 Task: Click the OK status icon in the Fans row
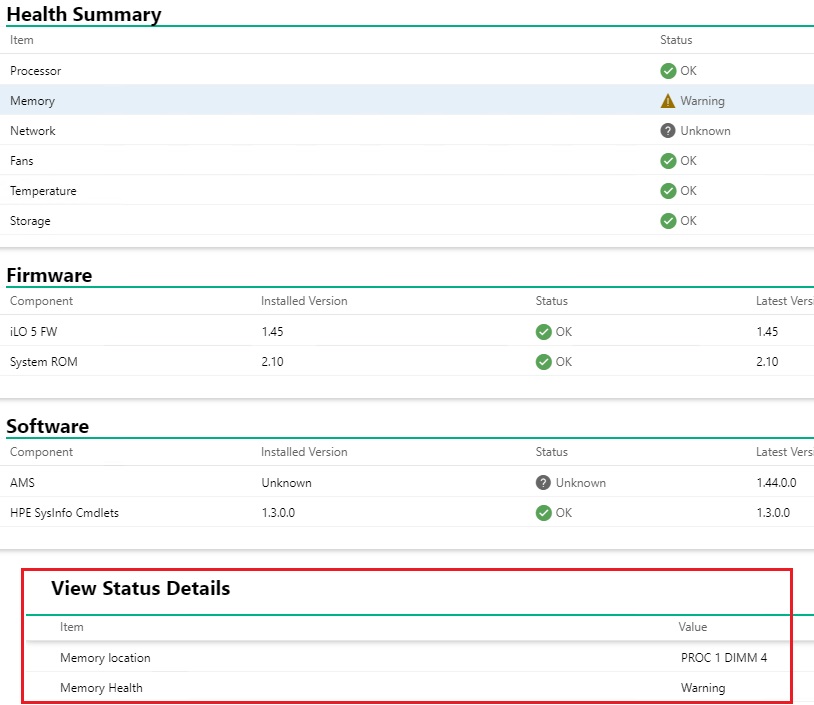point(667,160)
